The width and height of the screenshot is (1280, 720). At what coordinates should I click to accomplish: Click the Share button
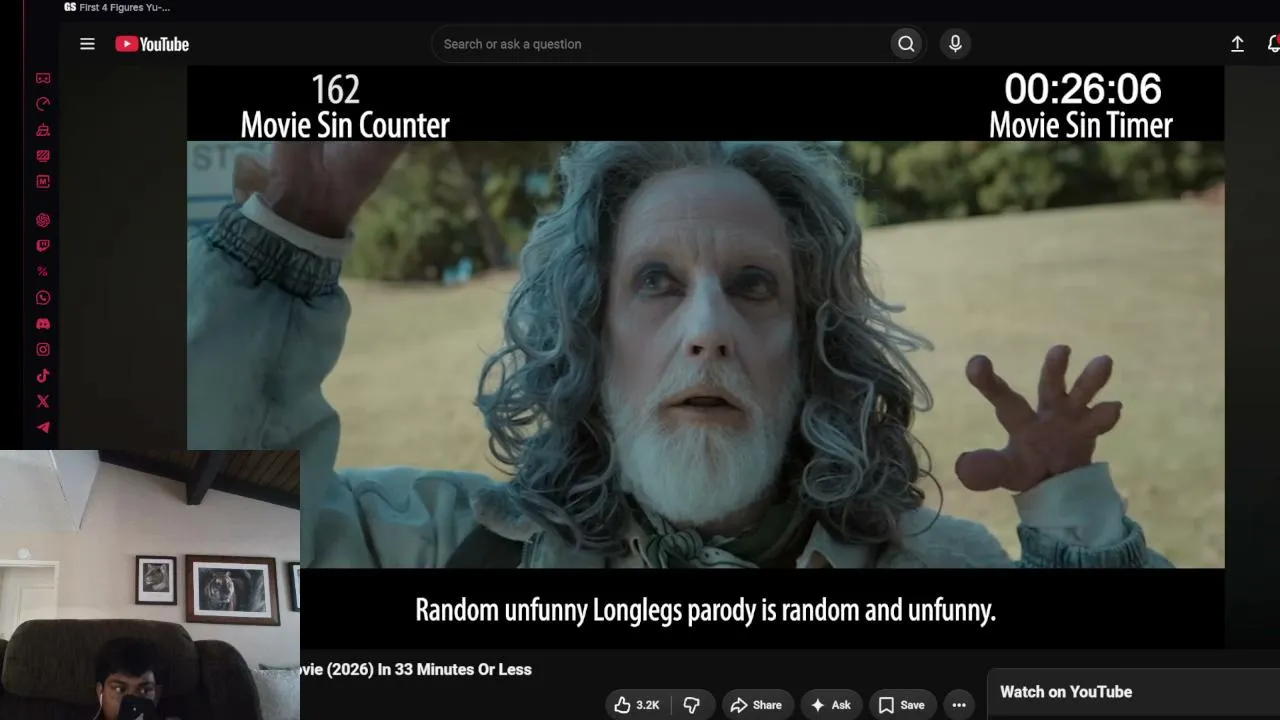tap(756, 705)
